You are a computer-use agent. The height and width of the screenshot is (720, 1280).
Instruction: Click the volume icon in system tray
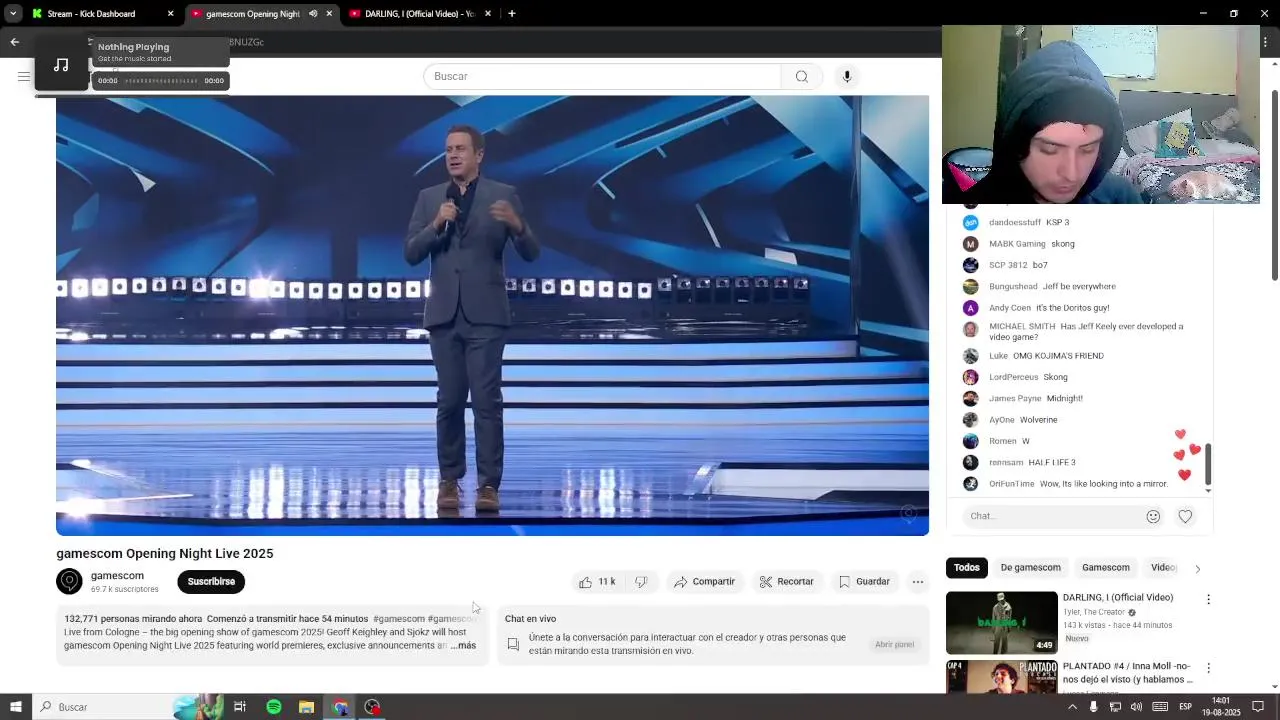click(1136, 707)
